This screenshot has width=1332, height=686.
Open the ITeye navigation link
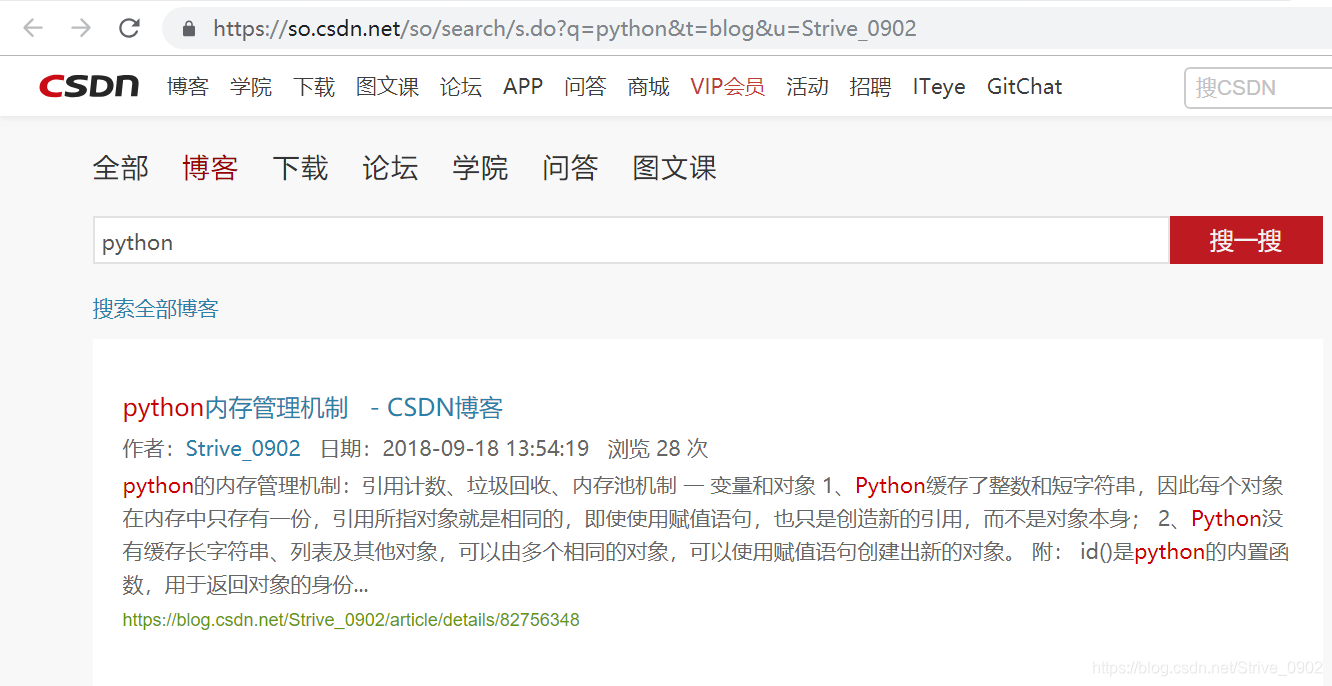pyautogui.click(x=939, y=87)
